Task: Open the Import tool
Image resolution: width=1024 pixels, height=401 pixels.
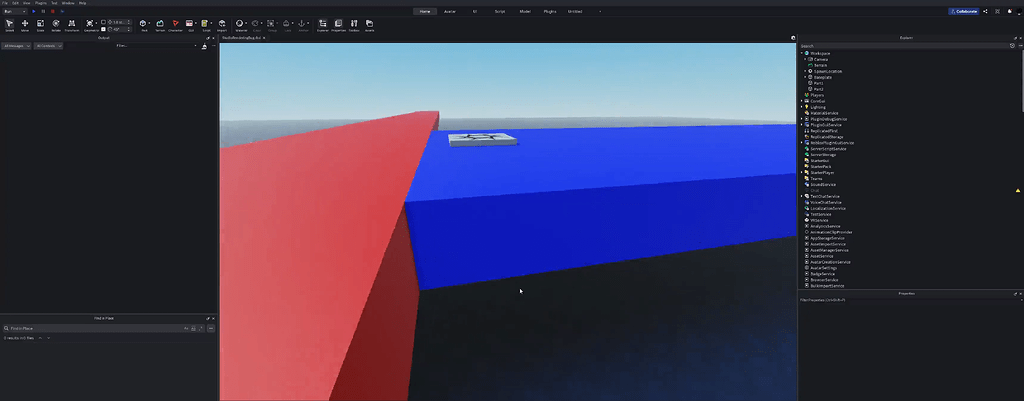Action: click(x=222, y=25)
